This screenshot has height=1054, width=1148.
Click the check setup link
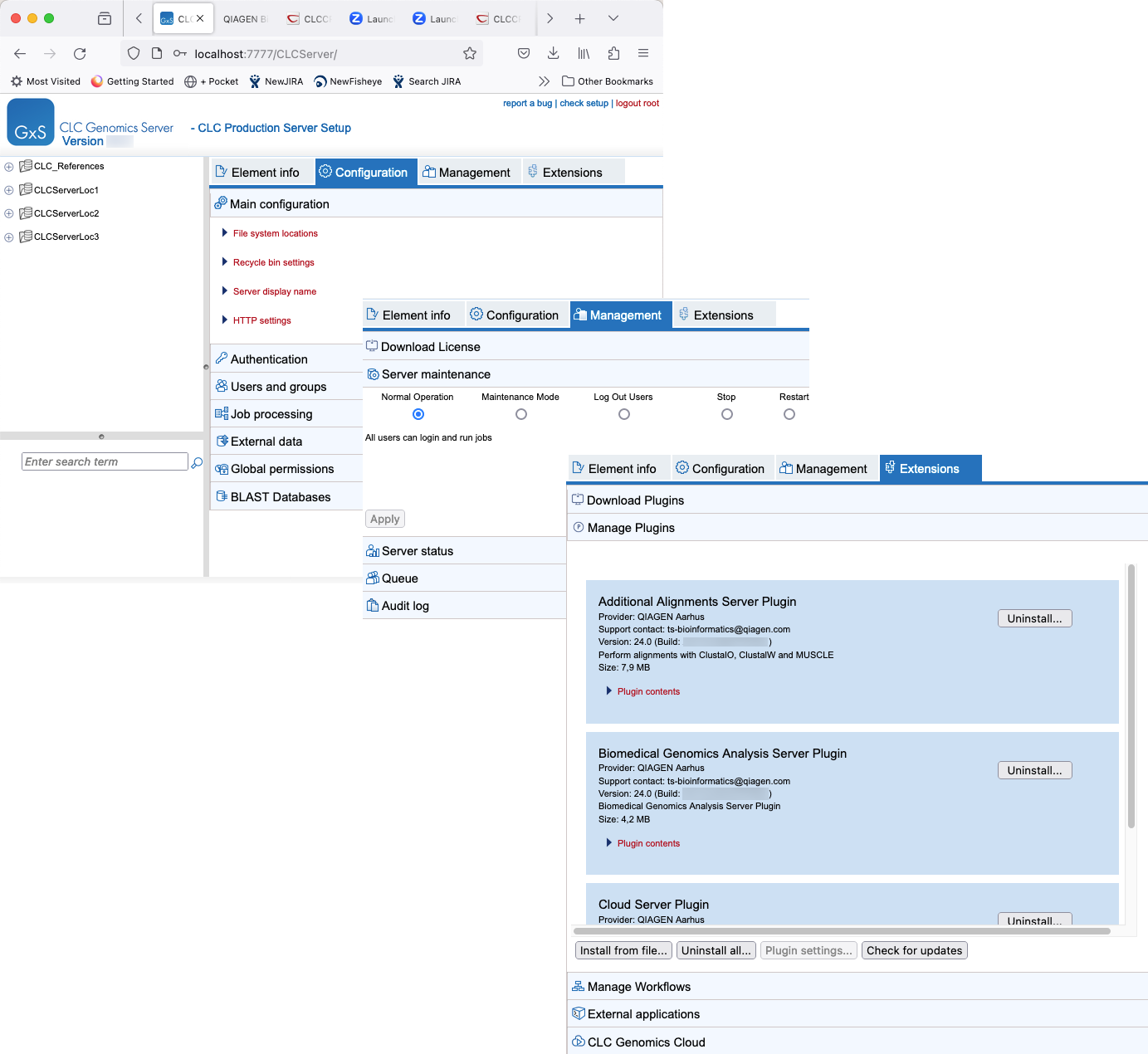tap(584, 103)
